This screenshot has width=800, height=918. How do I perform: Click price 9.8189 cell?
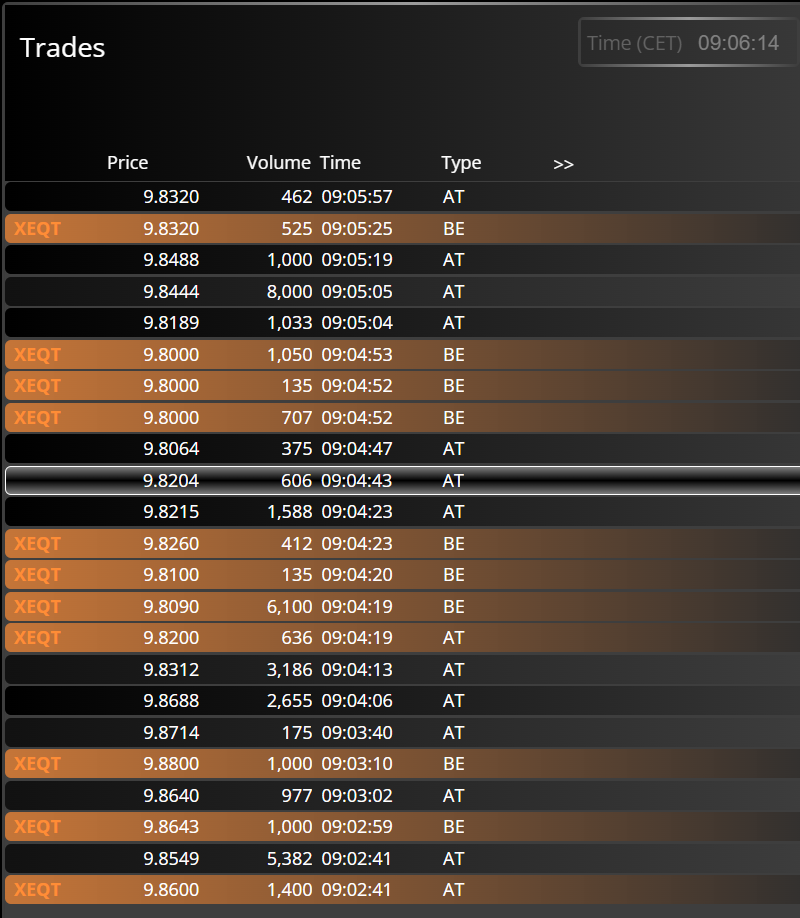[171, 323]
